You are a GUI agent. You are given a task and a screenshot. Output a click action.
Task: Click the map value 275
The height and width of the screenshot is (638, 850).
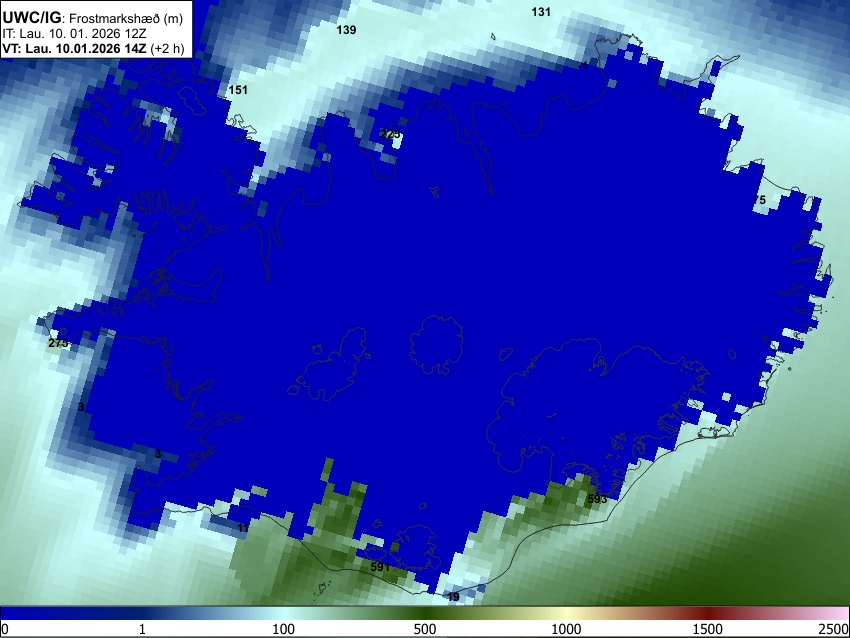tap(58, 343)
